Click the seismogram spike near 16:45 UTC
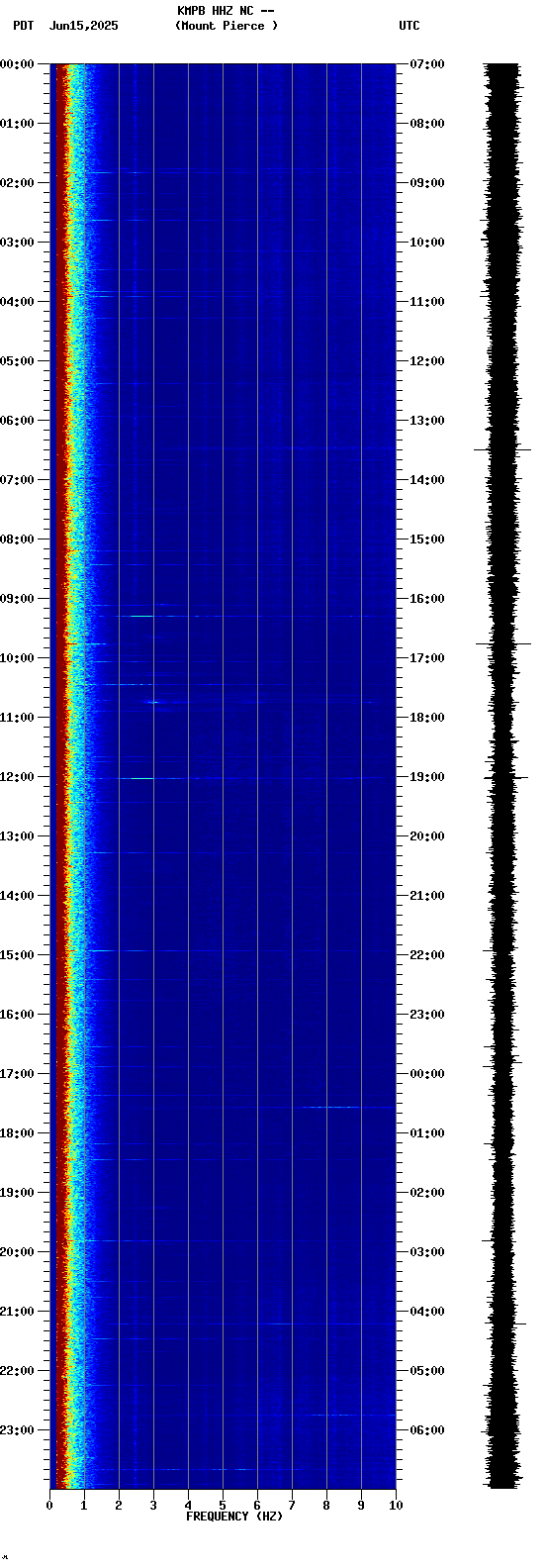The image size is (546, 1568). 502,643
